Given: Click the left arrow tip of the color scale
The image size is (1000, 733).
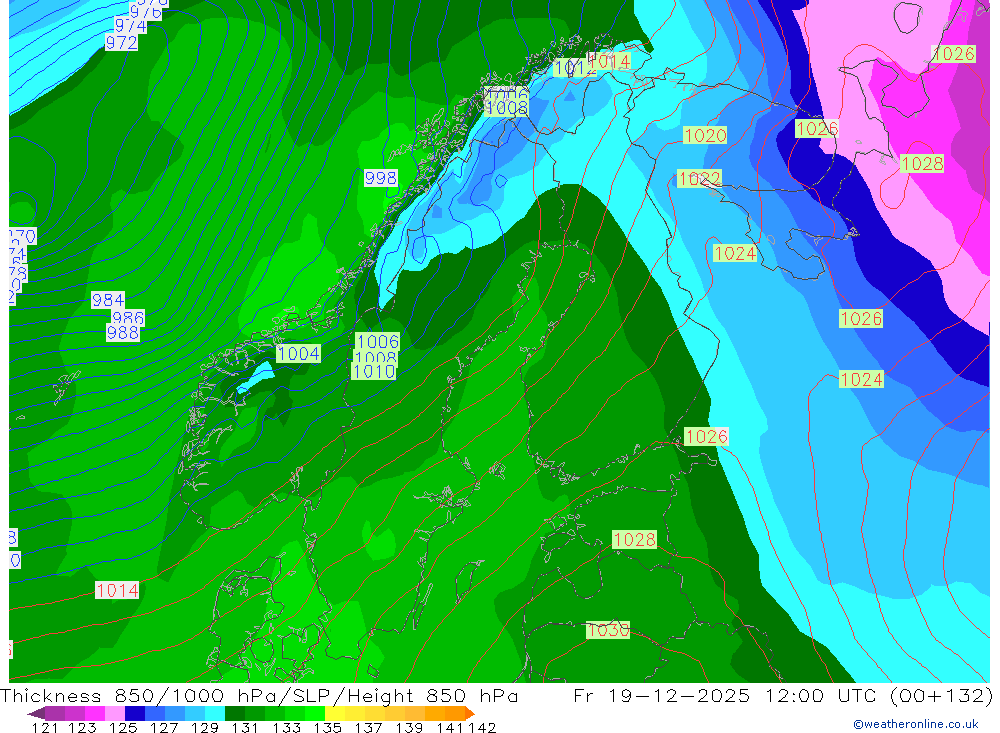Looking at the screenshot, I should tap(36, 713).
